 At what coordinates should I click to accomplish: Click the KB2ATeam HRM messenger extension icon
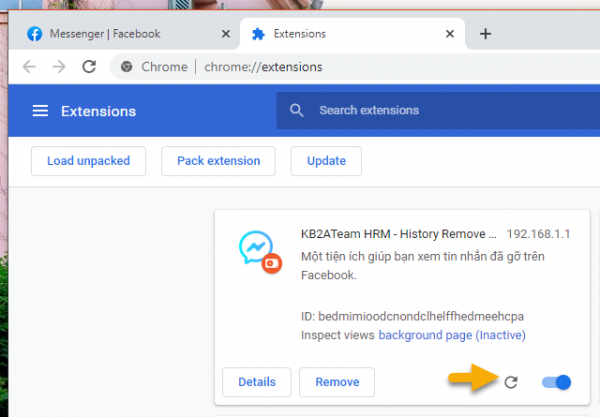click(x=260, y=252)
